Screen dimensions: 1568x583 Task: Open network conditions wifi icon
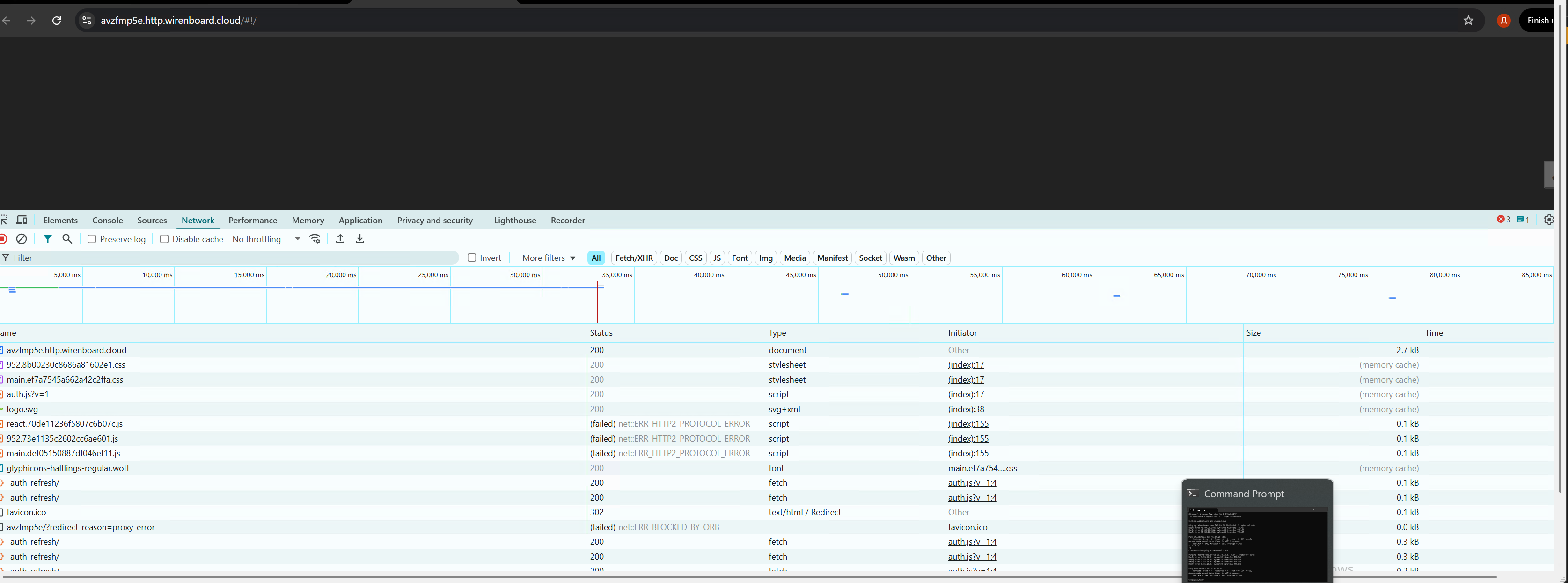(315, 239)
